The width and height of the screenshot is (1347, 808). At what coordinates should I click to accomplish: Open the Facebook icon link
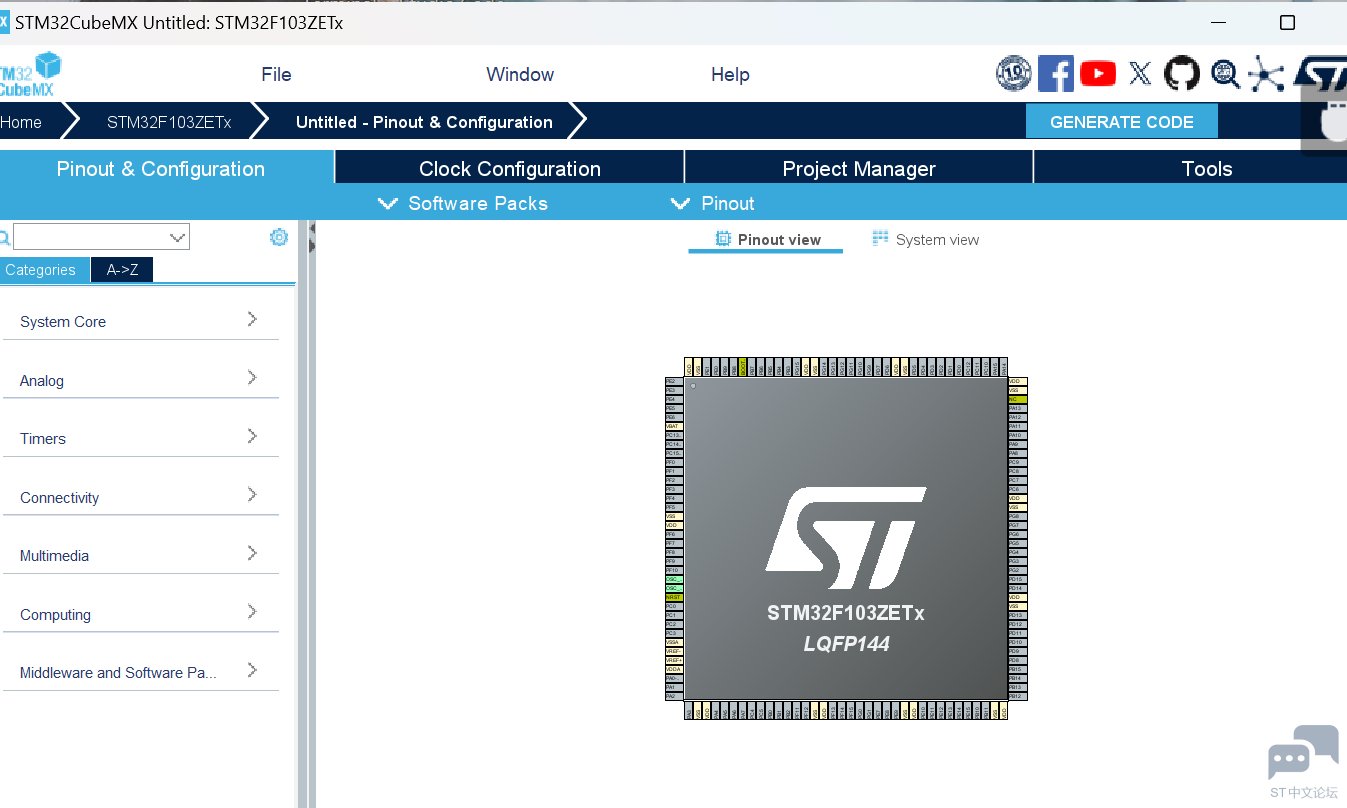tap(1056, 73)
